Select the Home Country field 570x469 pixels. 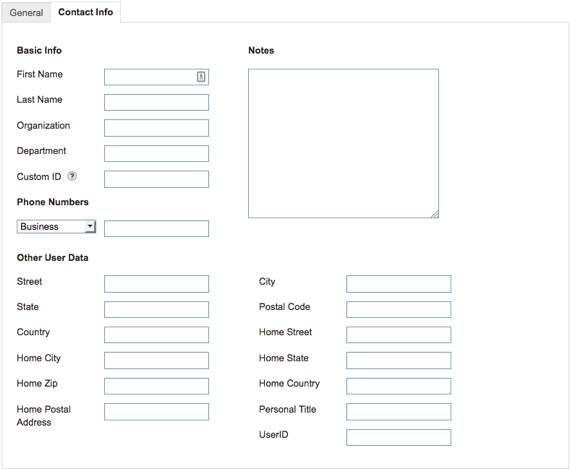[x=399, y=386]
